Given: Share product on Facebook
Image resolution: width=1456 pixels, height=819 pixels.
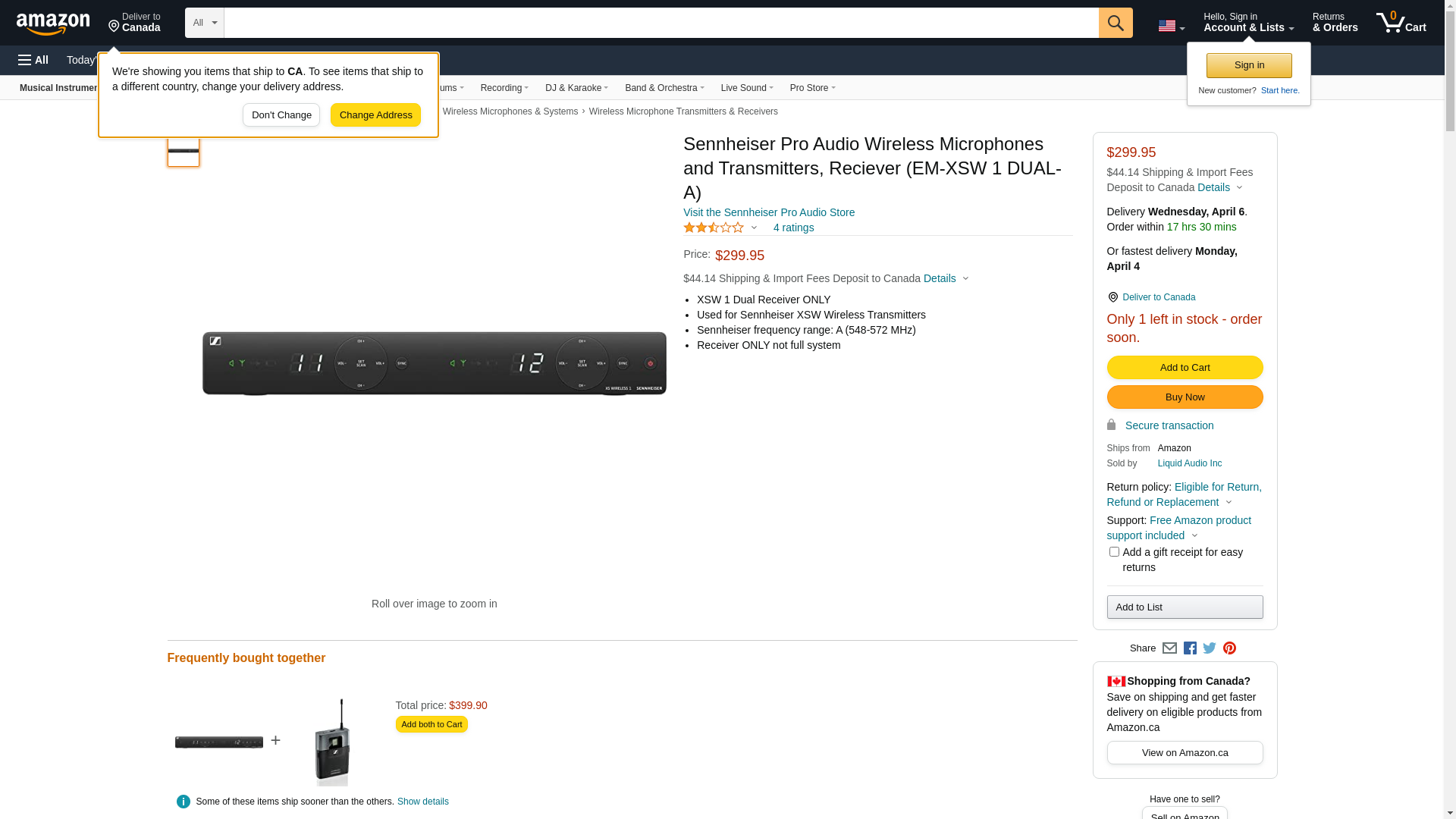Looking at the screenshot, I should [x=1190, y=648].
